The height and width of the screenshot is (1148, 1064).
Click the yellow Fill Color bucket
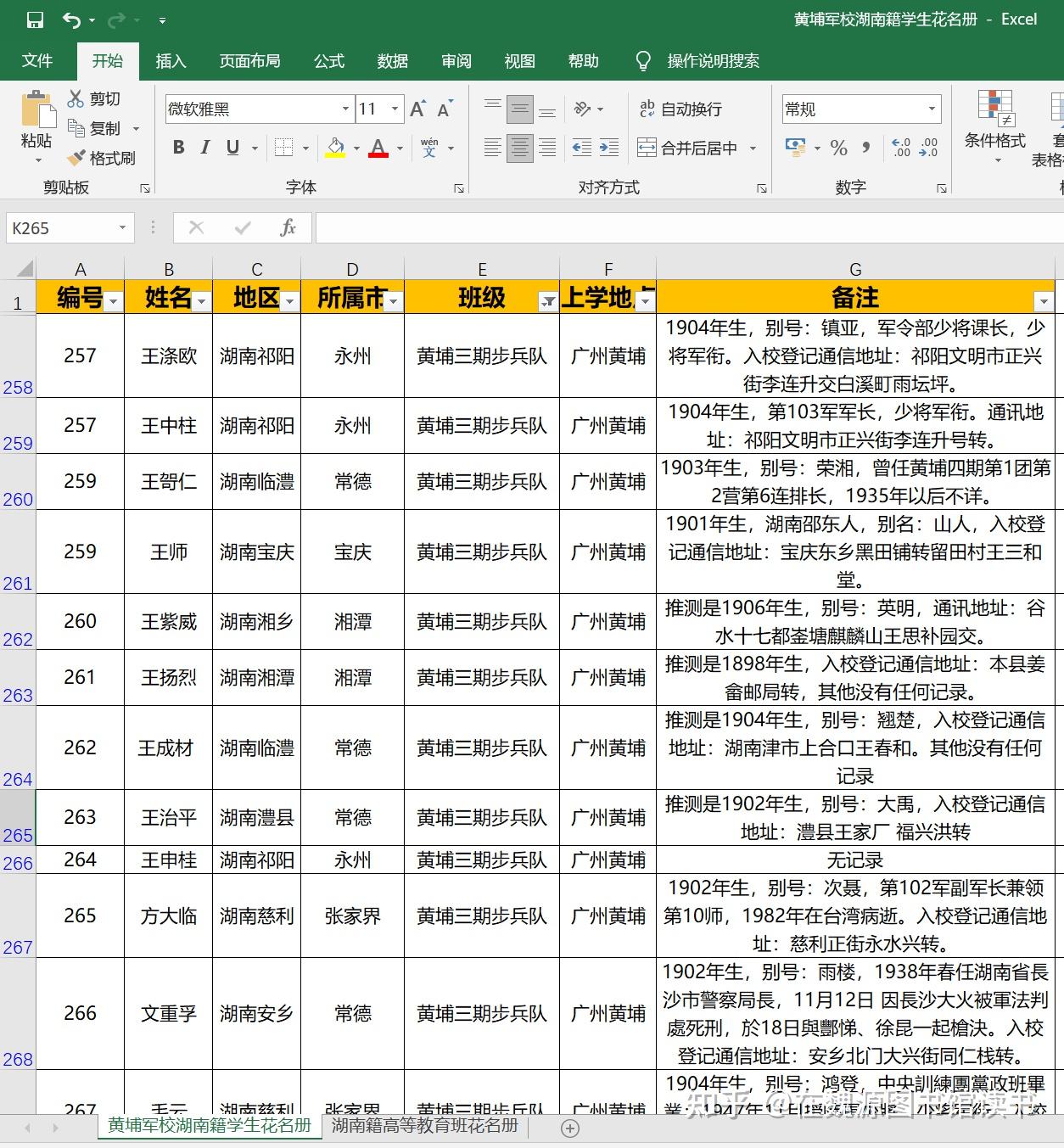click(336, 148)
